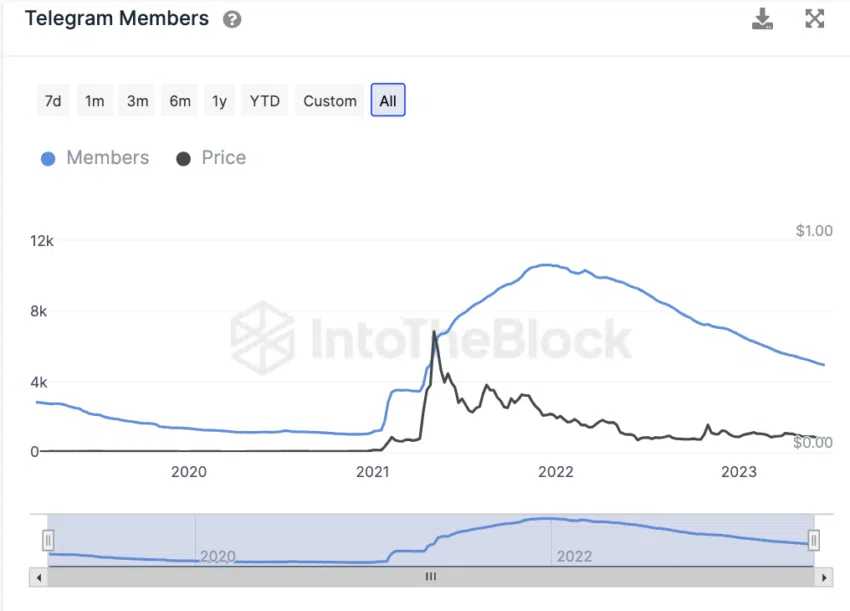
Task: Switch to 6m time range
Action: click(180, 101)
